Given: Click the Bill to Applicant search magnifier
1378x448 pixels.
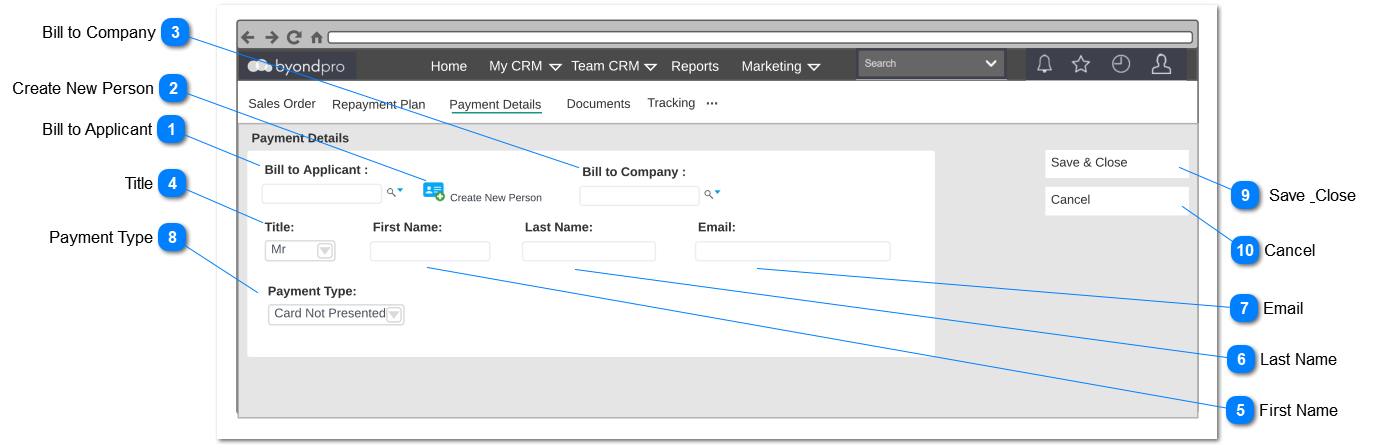Looking at the screenshot, I should pyautogui.click(x=391, y=191).
